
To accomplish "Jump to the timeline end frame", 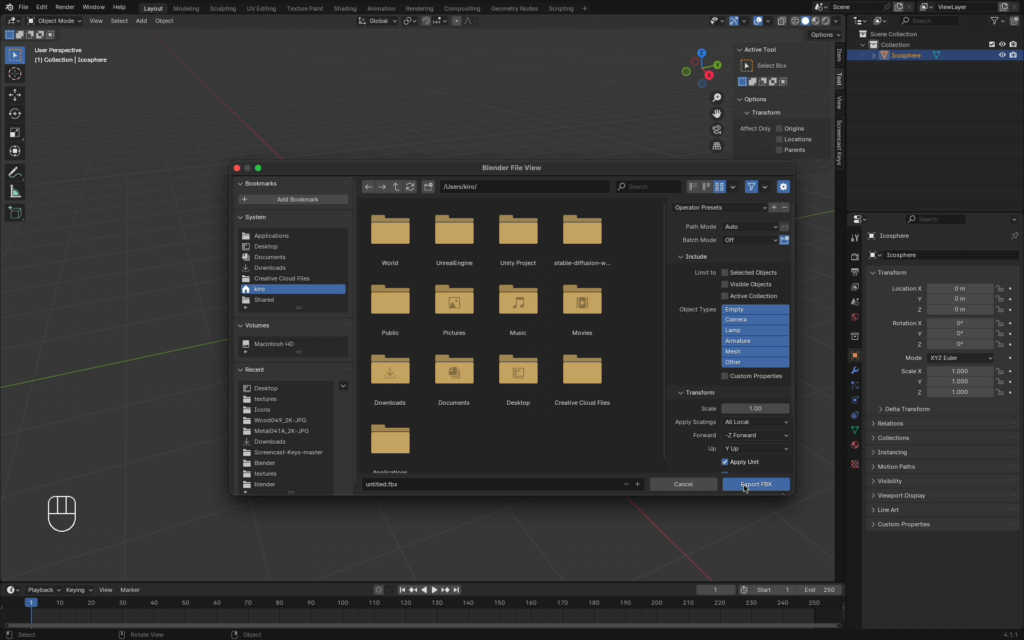I will (456, 590).
